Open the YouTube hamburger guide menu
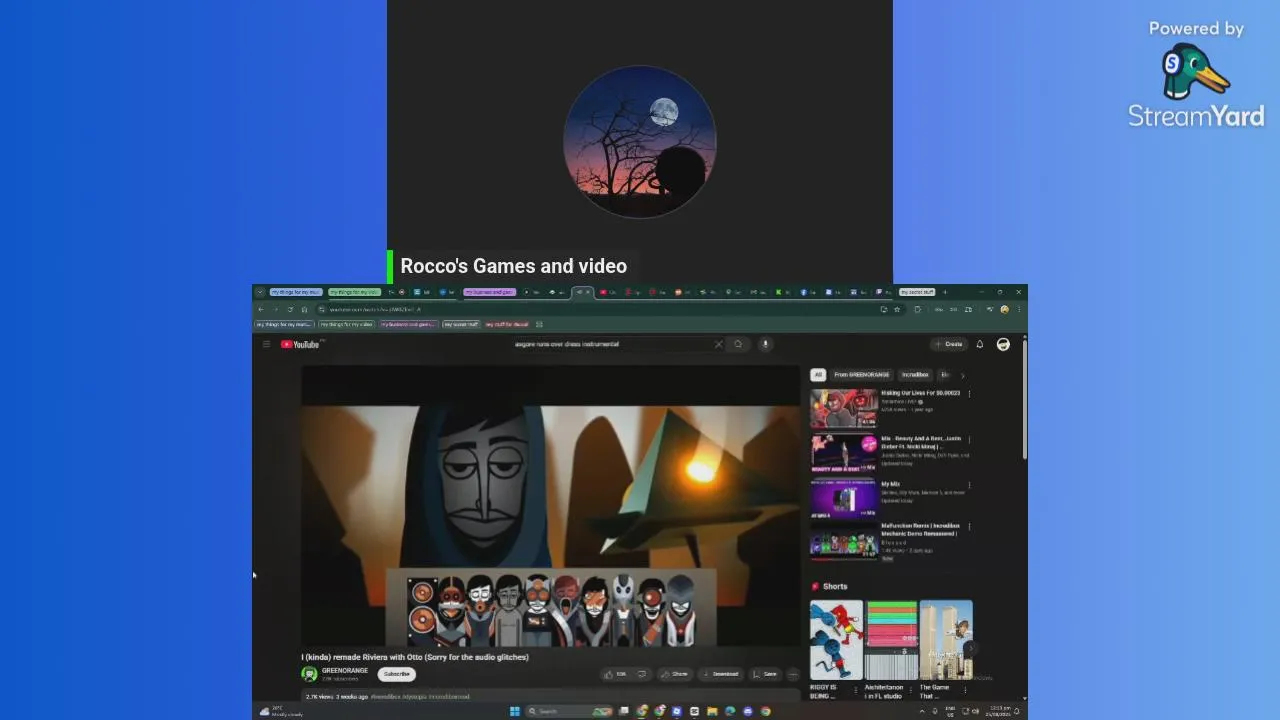1280x720 pixels. click(x=266, y=344)
